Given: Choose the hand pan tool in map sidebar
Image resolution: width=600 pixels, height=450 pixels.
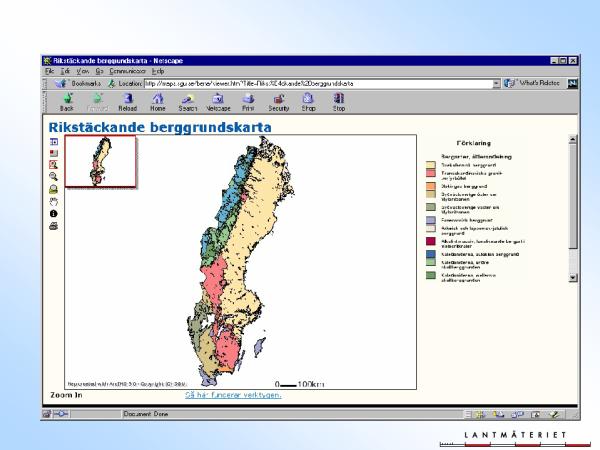Looking at the screenshot, I should pos(53,201).
